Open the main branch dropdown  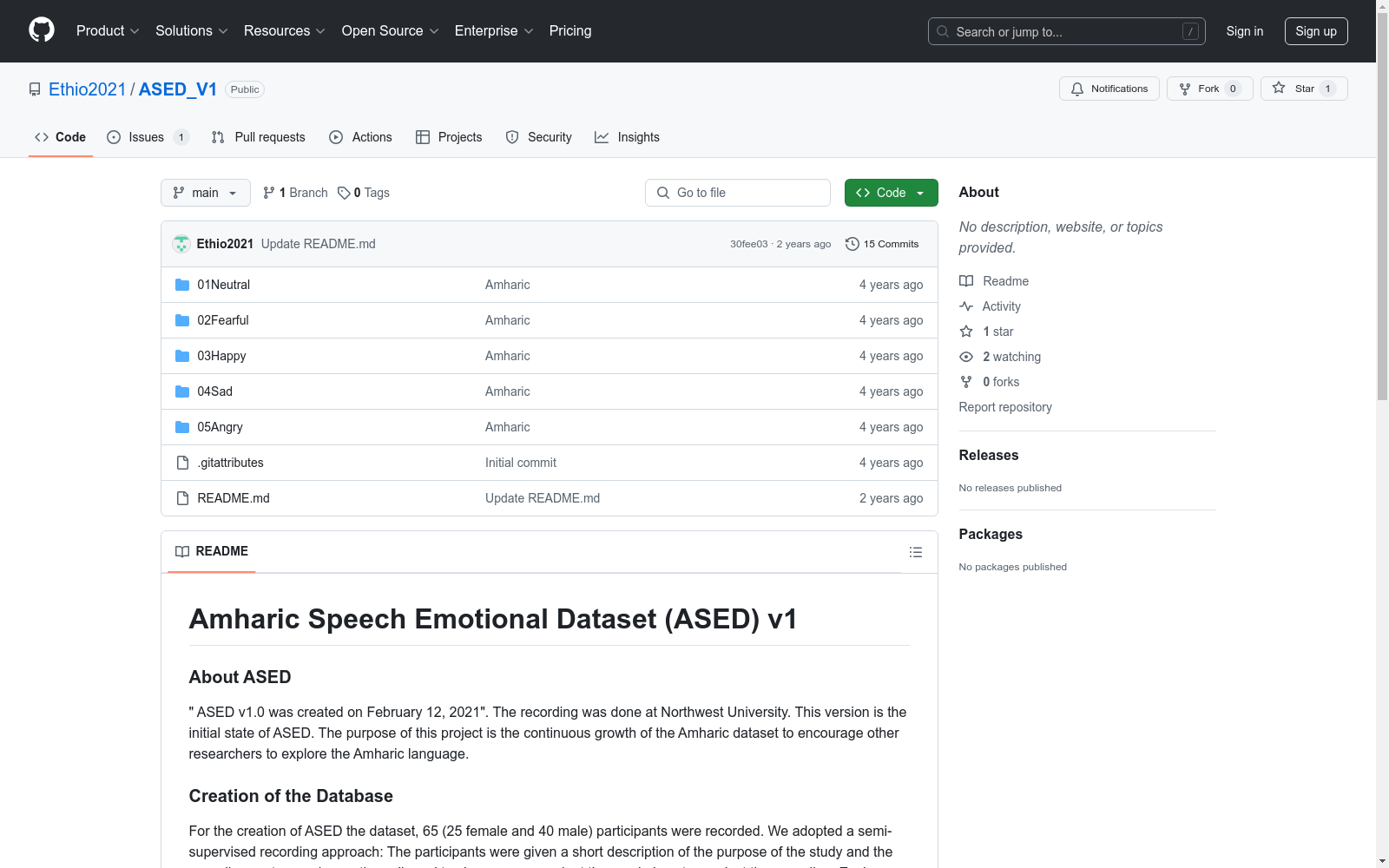(x=205, y=193)
